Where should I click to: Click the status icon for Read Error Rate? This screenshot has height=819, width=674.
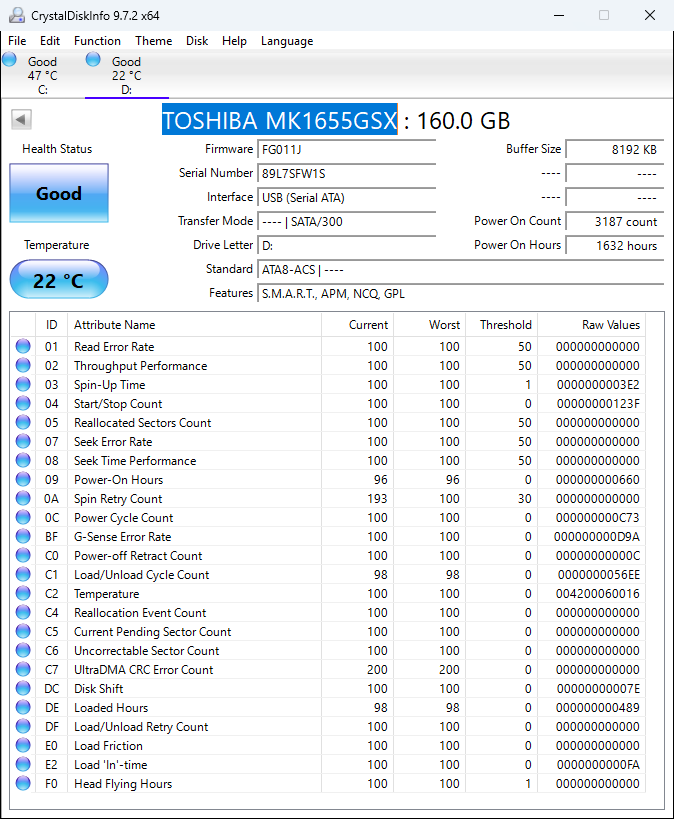pos(23,346)
